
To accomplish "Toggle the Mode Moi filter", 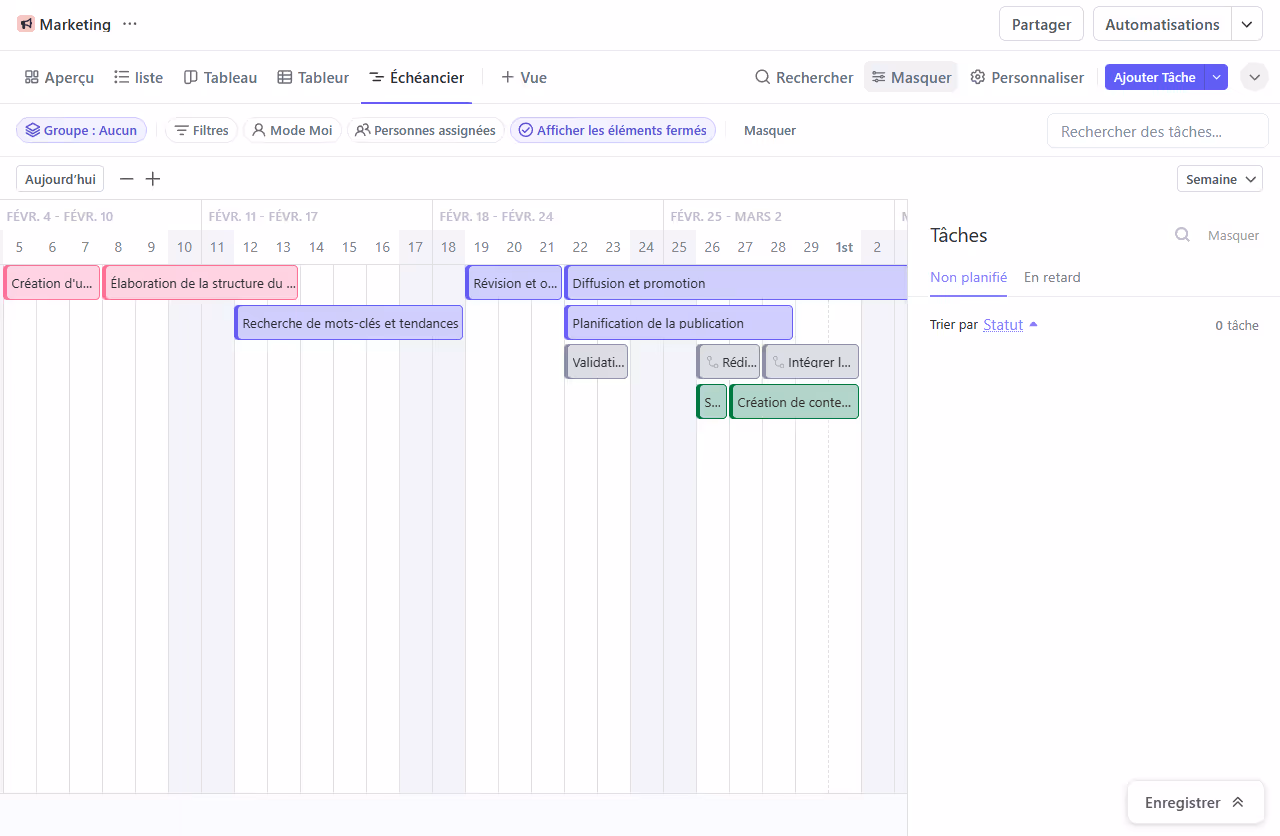I will (292, 130).
